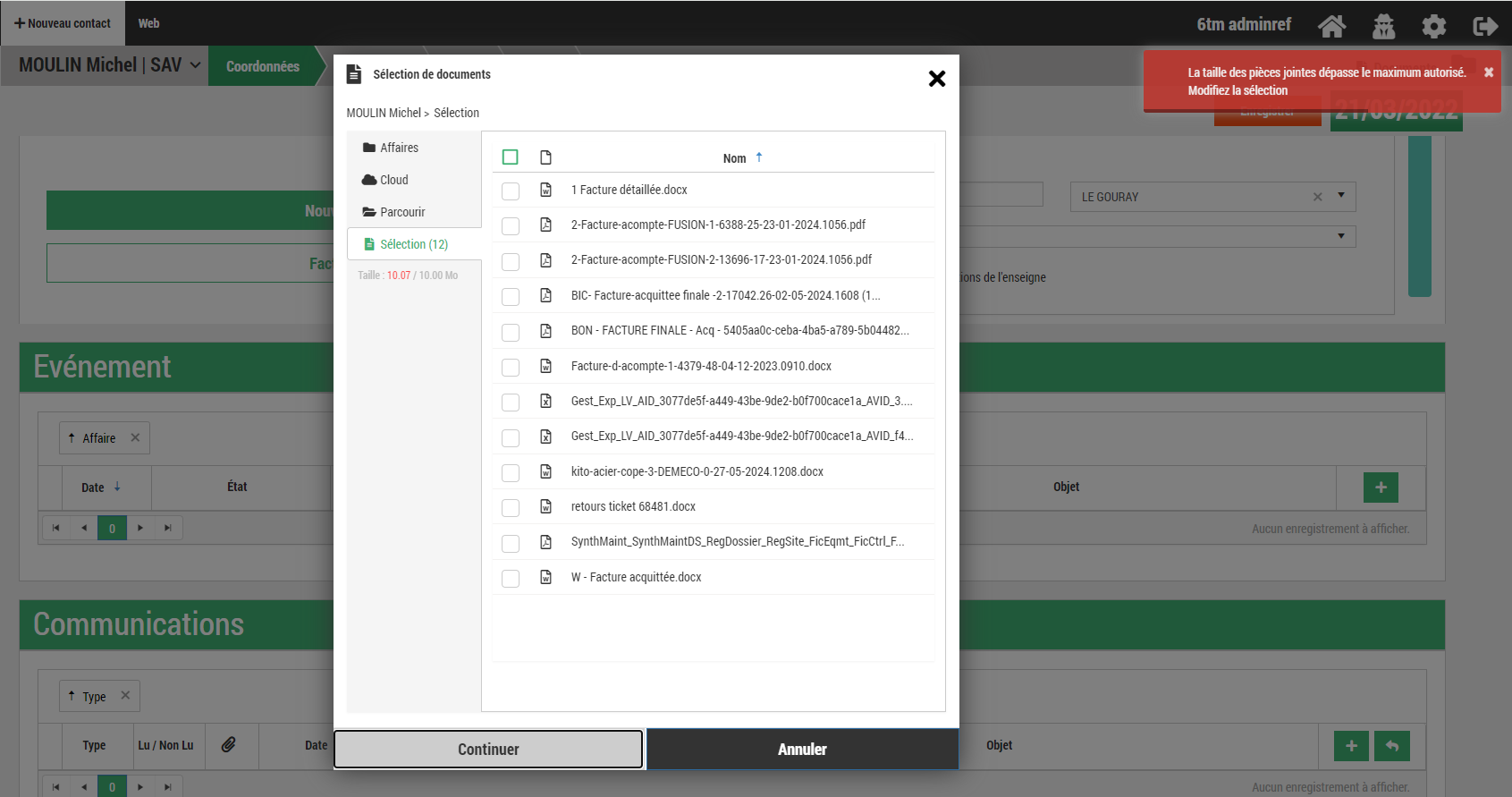1512x797 pixels.
Task: Switch to the Affaires folder tab
Action: point(399,148)
